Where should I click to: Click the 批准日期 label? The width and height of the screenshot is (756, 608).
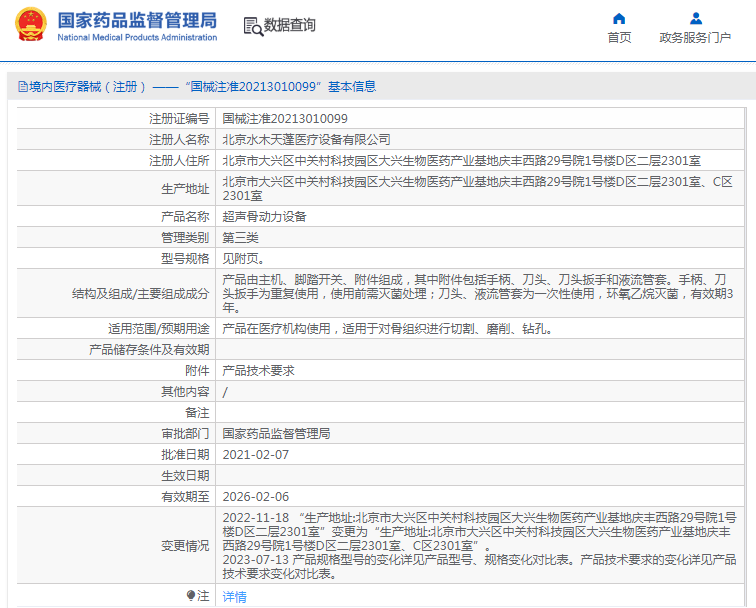(185, 455)
